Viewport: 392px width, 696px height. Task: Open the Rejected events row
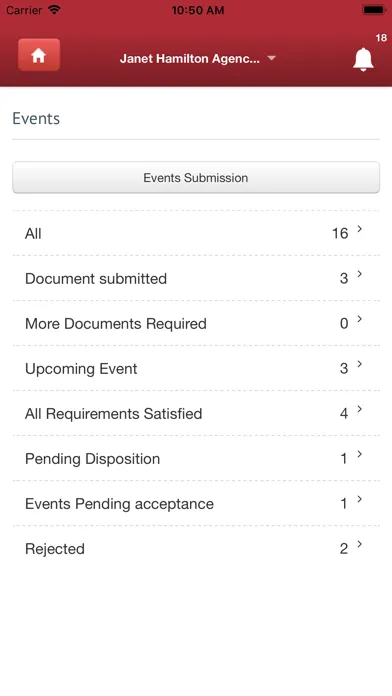[x=196, y=549]
